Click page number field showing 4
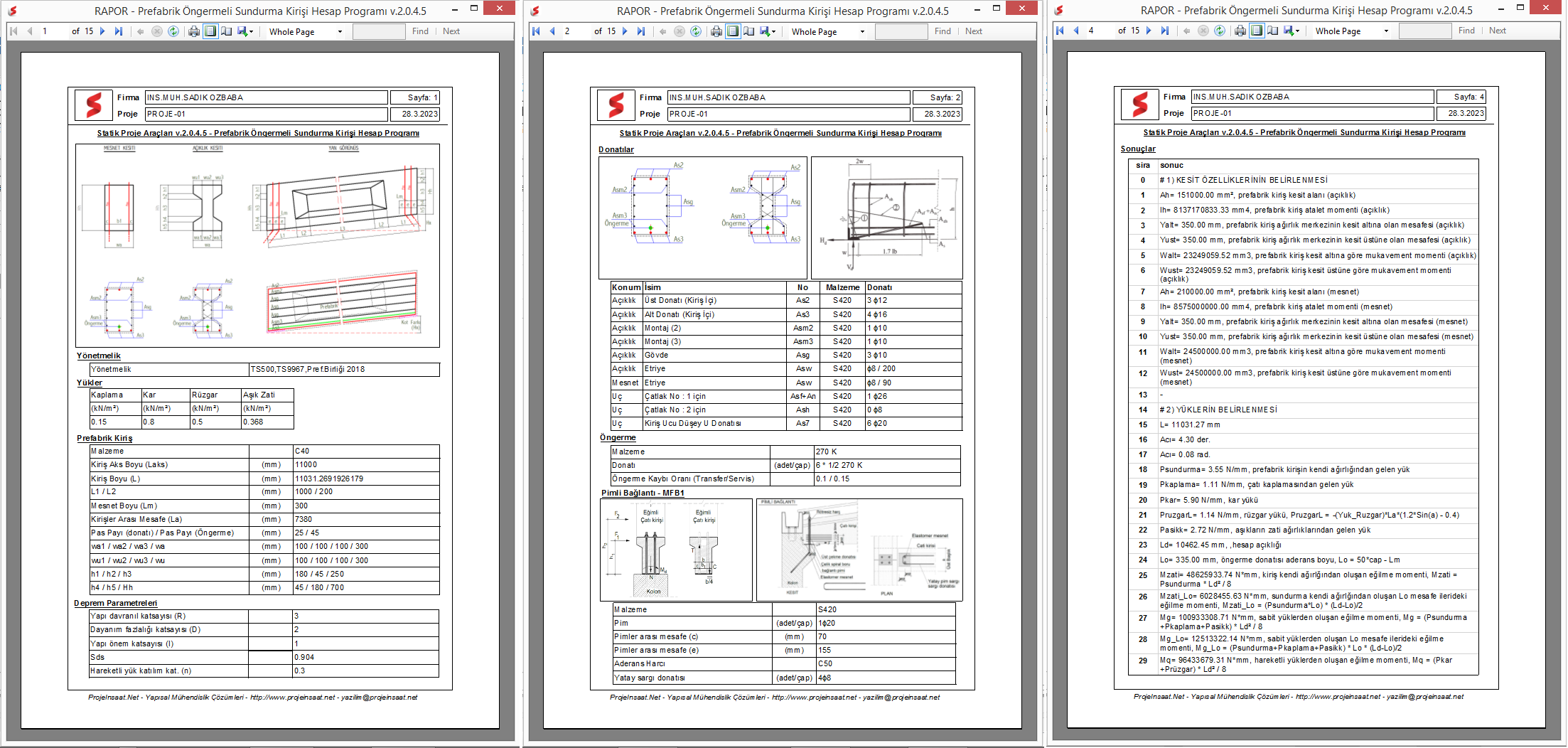The width and height of the screenshot is (1568, 748). (1100, 31)
